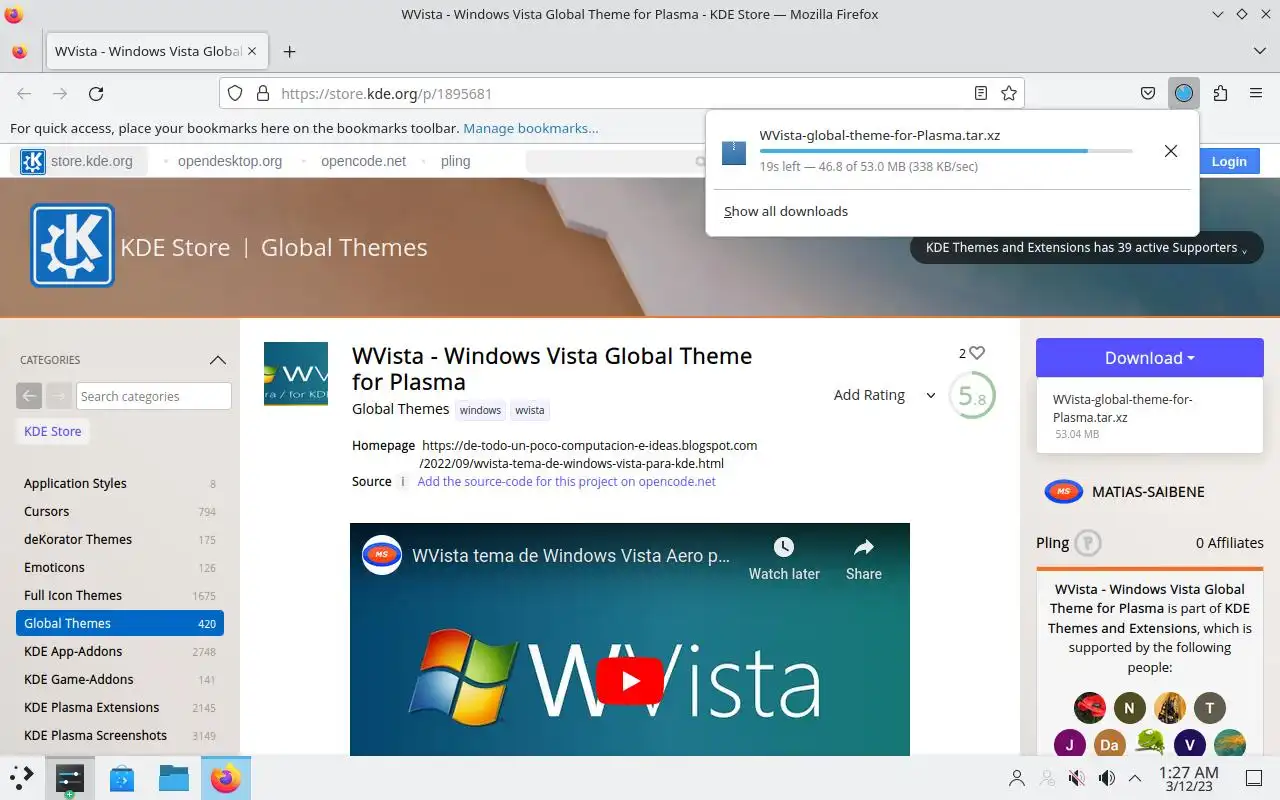Reload the current page
Screen dimensions: 1280x800
click(x=96, y=93)
